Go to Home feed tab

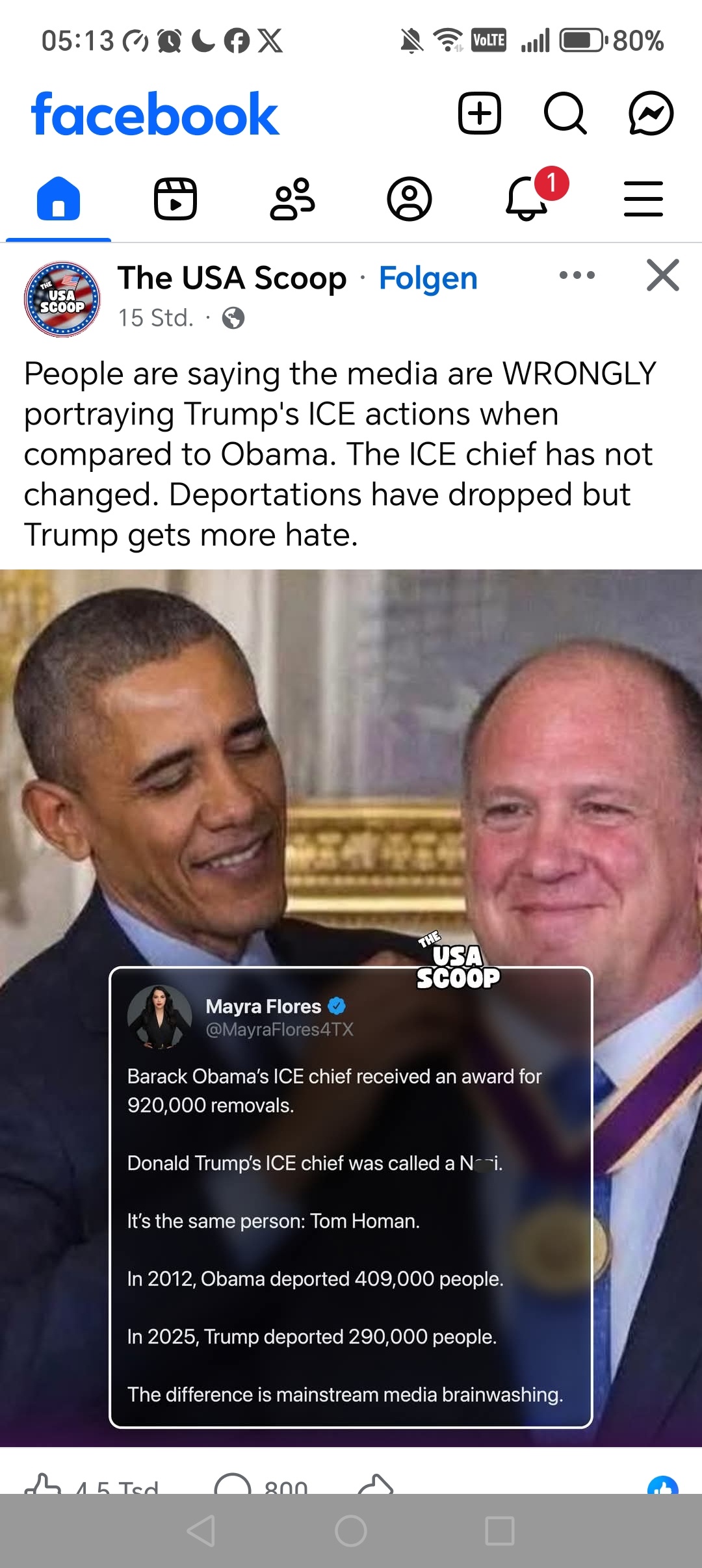pyautogui.click(x=58, y=198)
